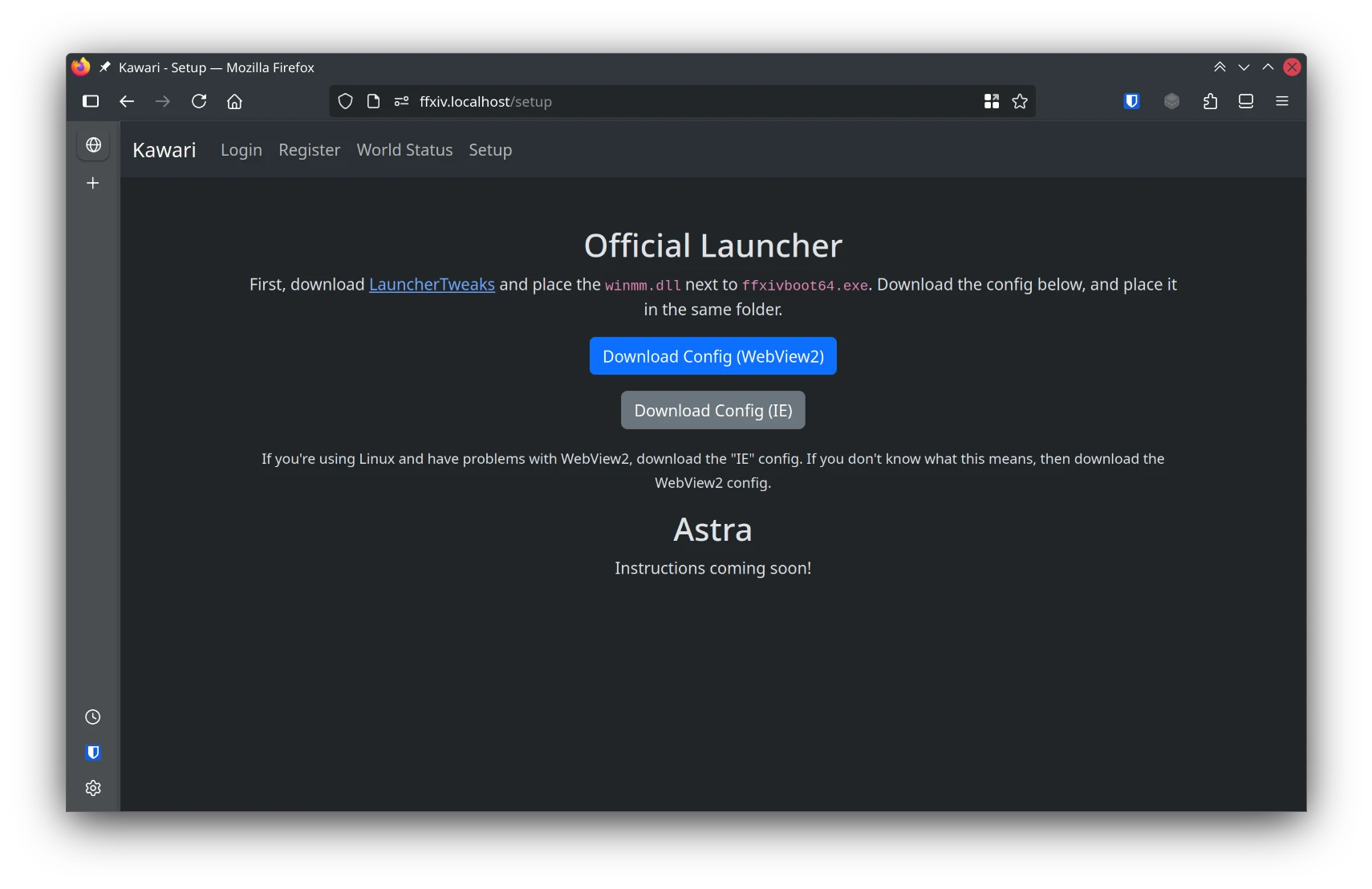Reload the current page
This screenshot has height=889, width=1372.
tap(199, 101)
